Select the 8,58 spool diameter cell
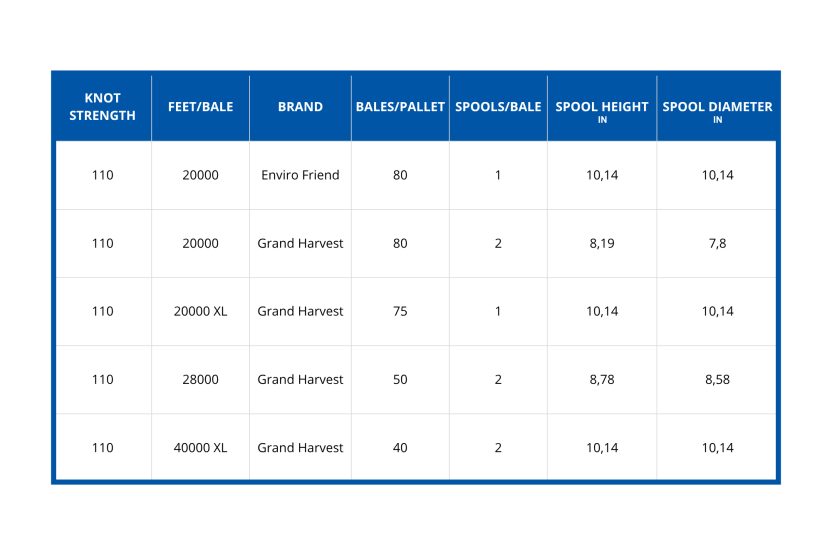The image size is (832, 555). tap(717, 379)
